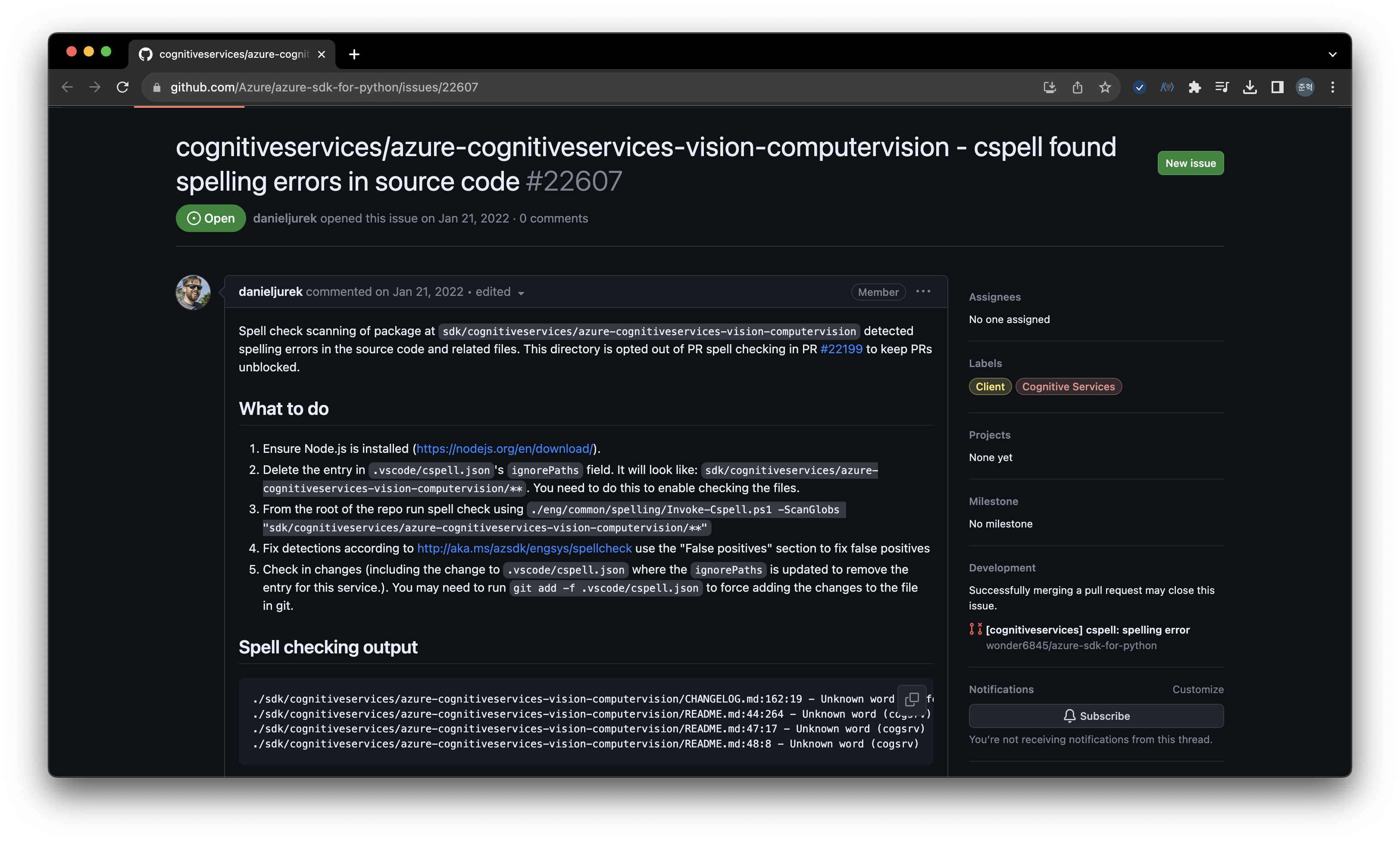Open the Chrome three-dot menu
This screenshot has width=1400, height=841.
tap(1333, 87)
